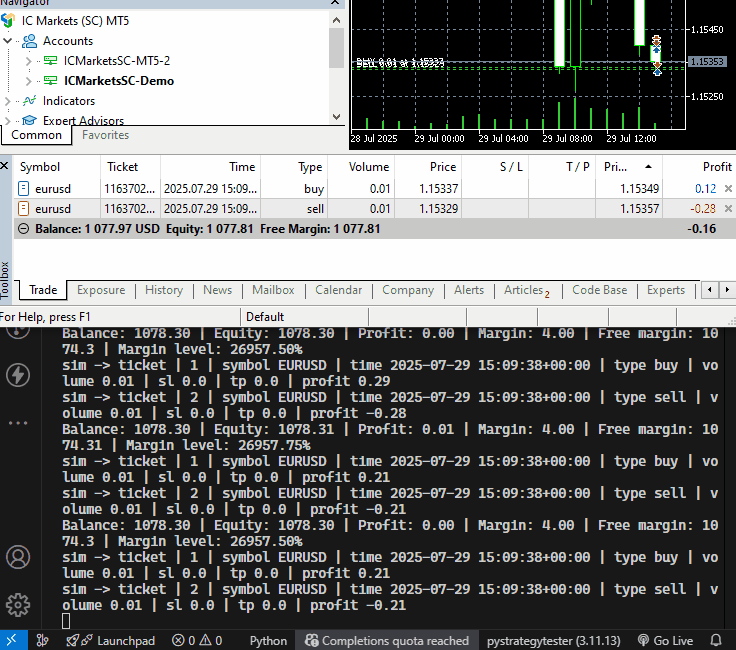Open the Trade tab
Image resolution: width=736 pixels, height=650 pixels.
point(43,290)
